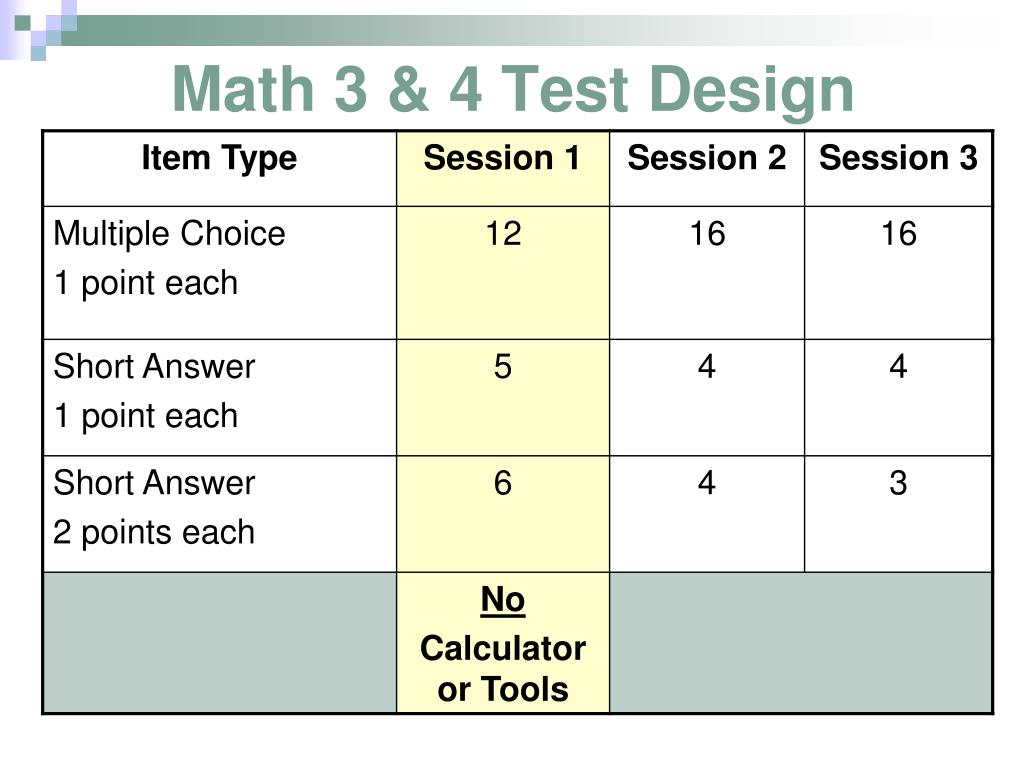Click the Session 1 Multiple Choice value 12
1024x768 pixels.
click(x=503, y=233)
